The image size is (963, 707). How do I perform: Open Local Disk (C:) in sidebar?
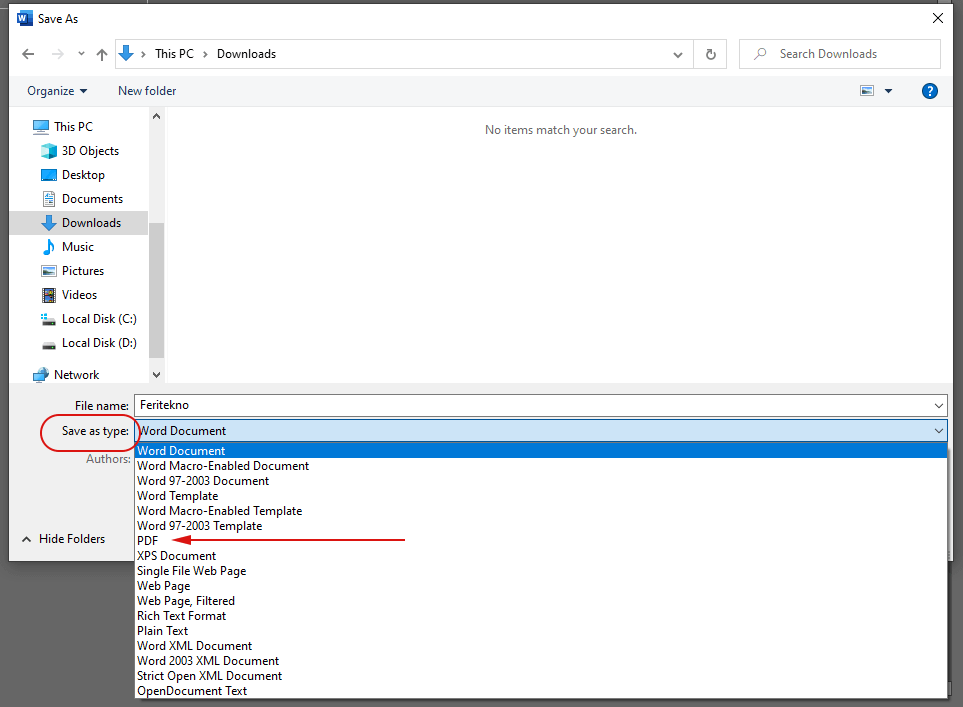(x=99, y=318)
